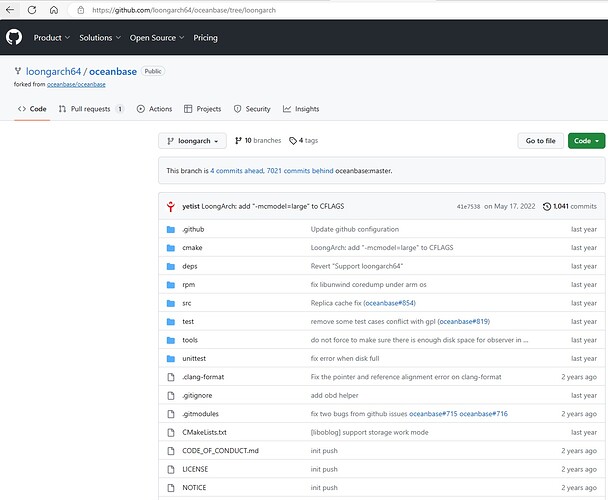Click the .gitignore file icon
608x500 pixels.
pos(171,395)
